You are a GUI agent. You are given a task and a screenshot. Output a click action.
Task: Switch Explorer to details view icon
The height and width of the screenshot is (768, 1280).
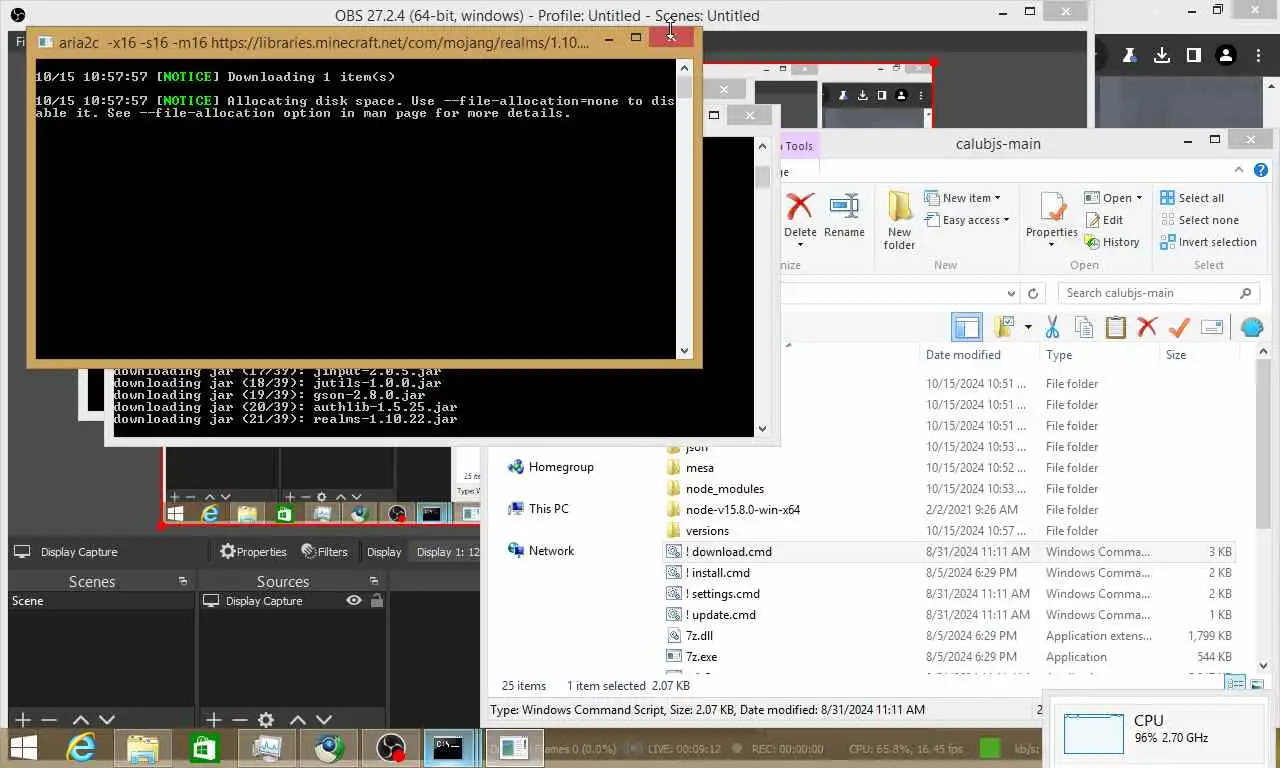click(1235, 684)
